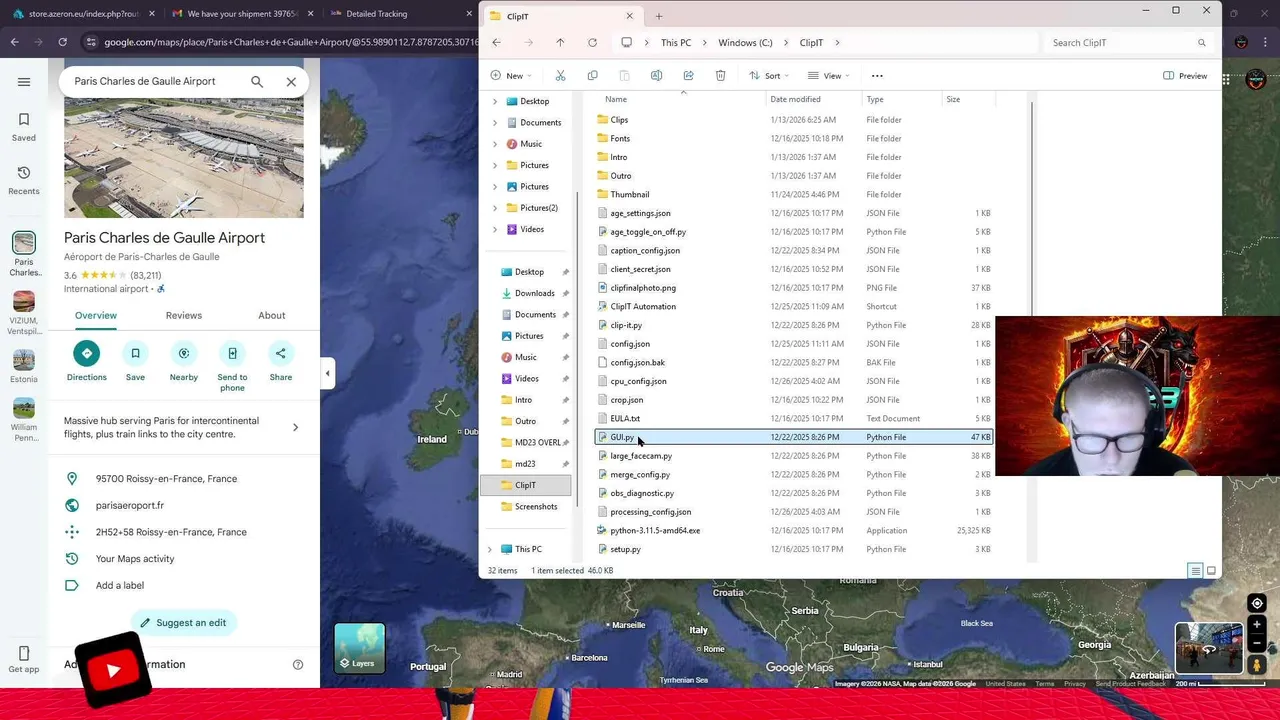Open Google Maps hamburger menu
Image resolution: width=1280 pixels, height=720 pixels.
tap(24, 82)
